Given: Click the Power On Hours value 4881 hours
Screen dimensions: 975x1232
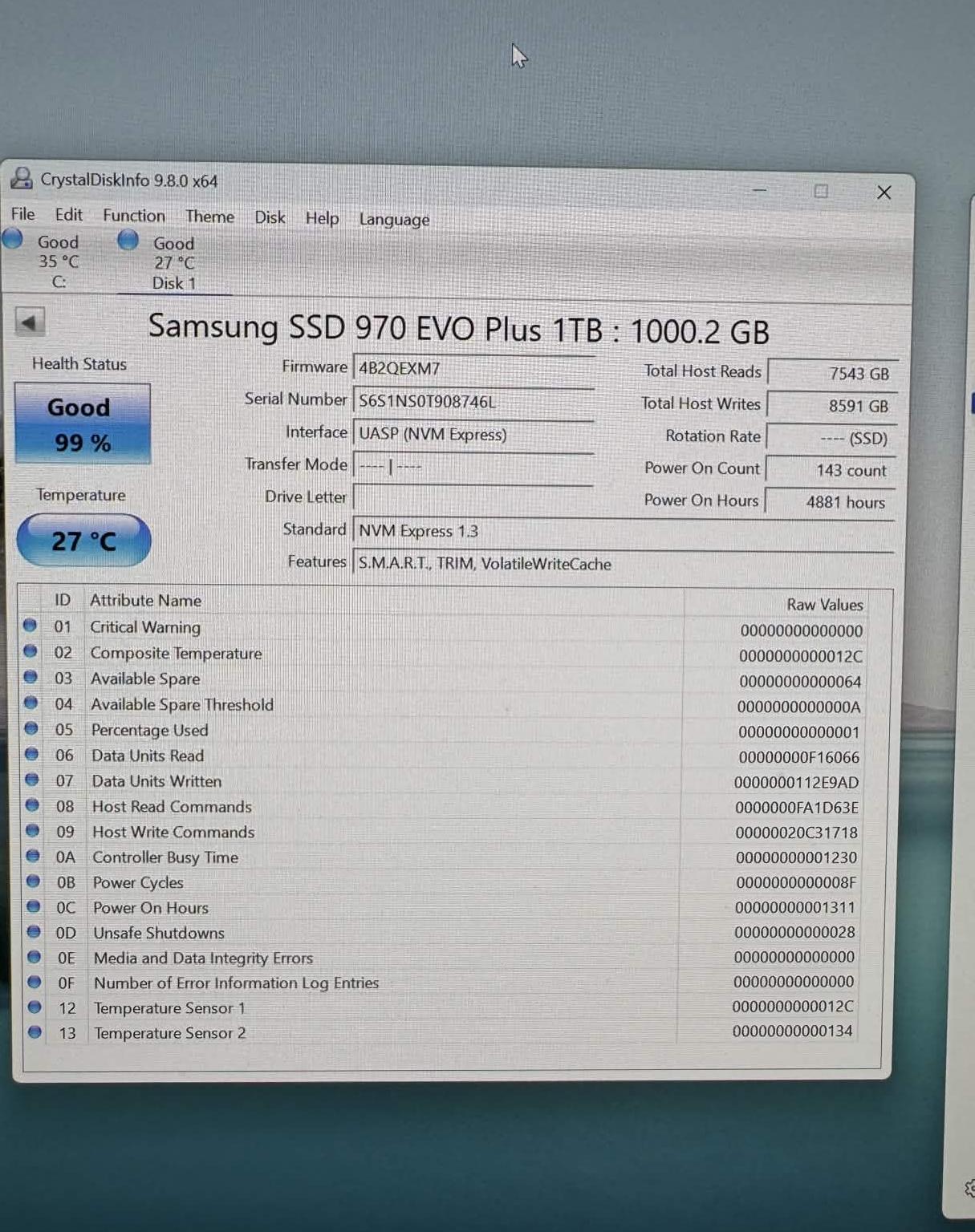Looking at the screenshot, I should pos(830,502).
